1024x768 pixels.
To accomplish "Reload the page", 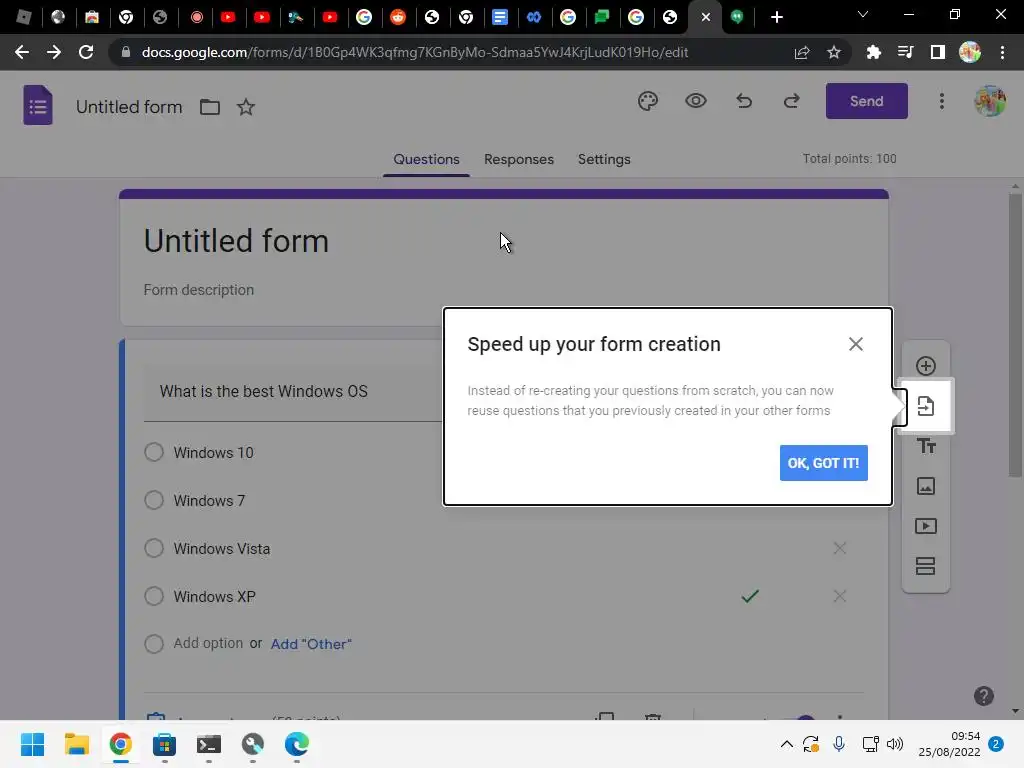I will pos(86,52).
